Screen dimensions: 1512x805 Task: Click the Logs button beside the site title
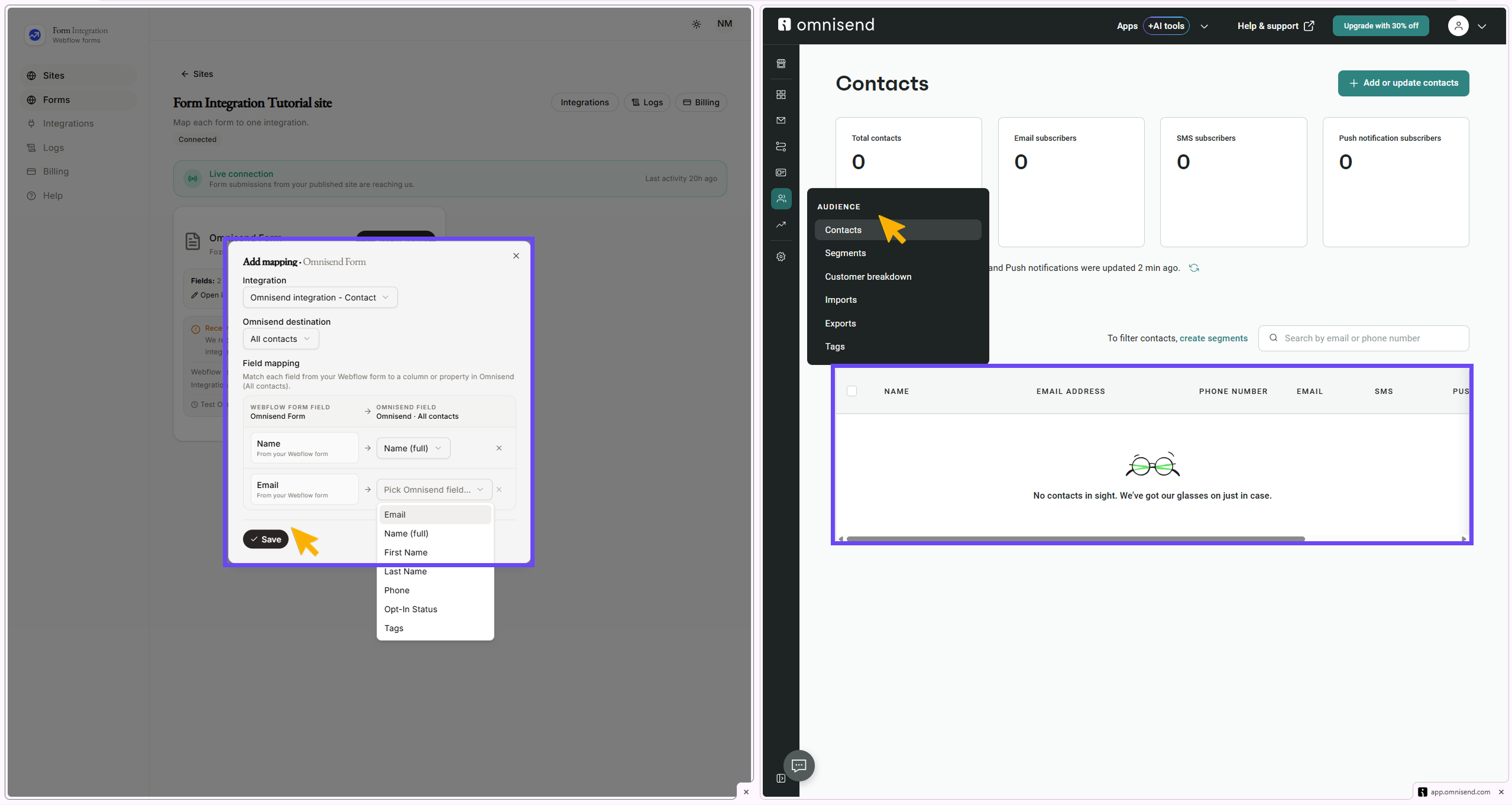click(647, 102)
